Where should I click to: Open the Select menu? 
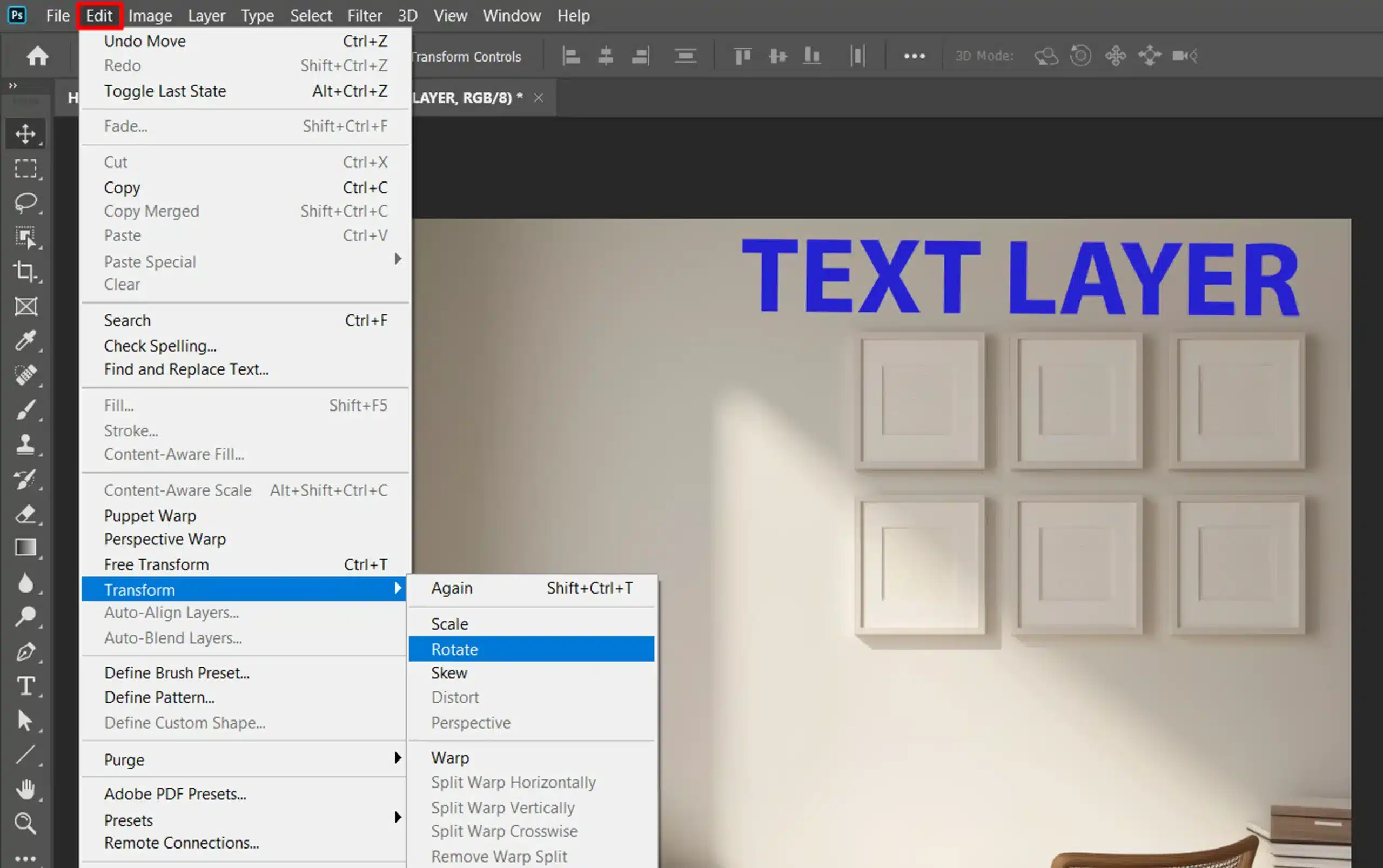click(311, 16)
